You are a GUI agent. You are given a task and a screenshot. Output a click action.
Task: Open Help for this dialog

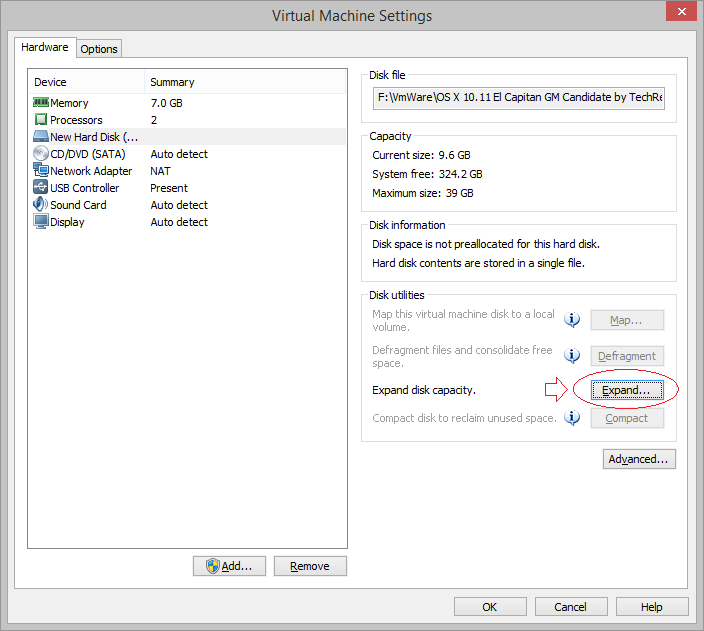coord(652,607)
